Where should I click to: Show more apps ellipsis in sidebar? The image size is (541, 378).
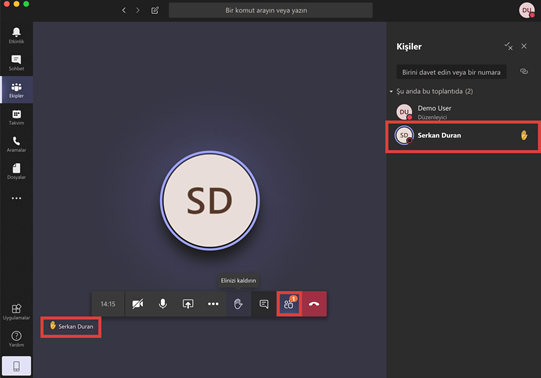(16, 198)
